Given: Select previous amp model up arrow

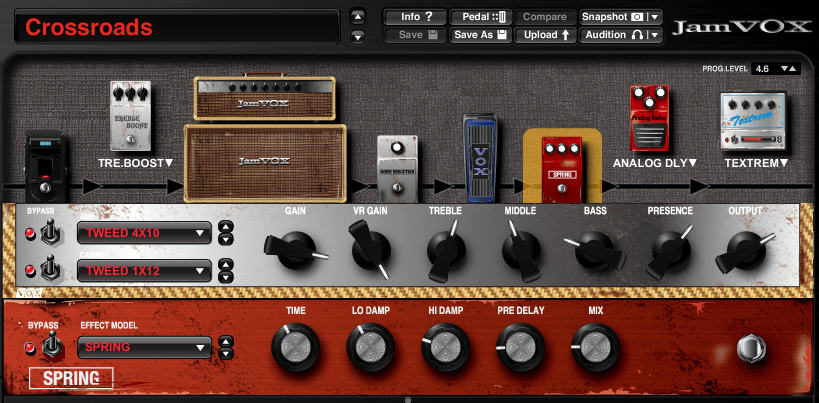Looking at the screenshot, I should [x=225, y=227].
